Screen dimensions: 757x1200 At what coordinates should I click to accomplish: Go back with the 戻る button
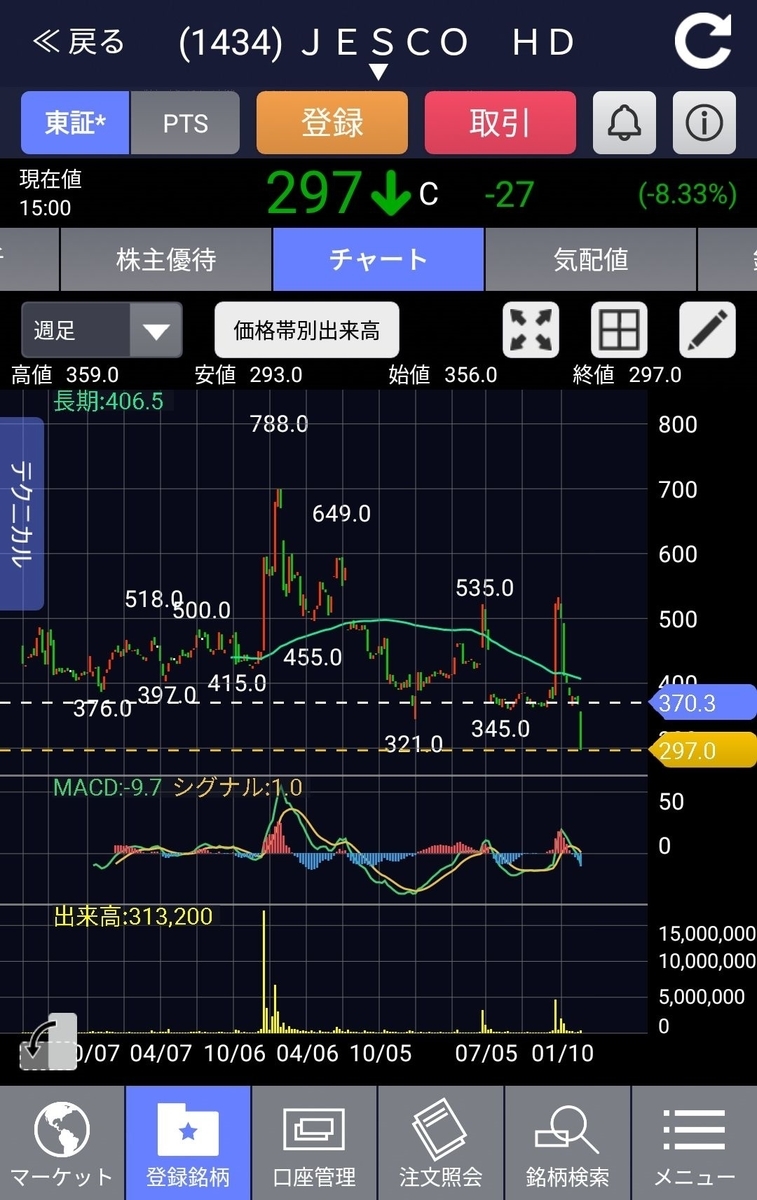pyautogui.click(x=79, y=42)
